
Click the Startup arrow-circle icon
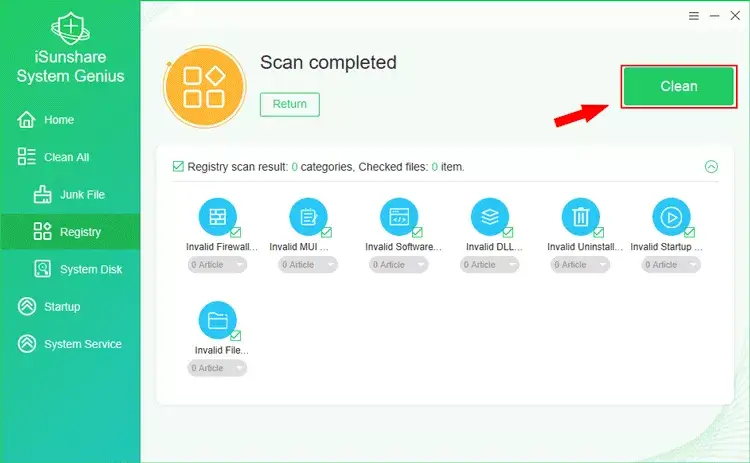[27, 306]
